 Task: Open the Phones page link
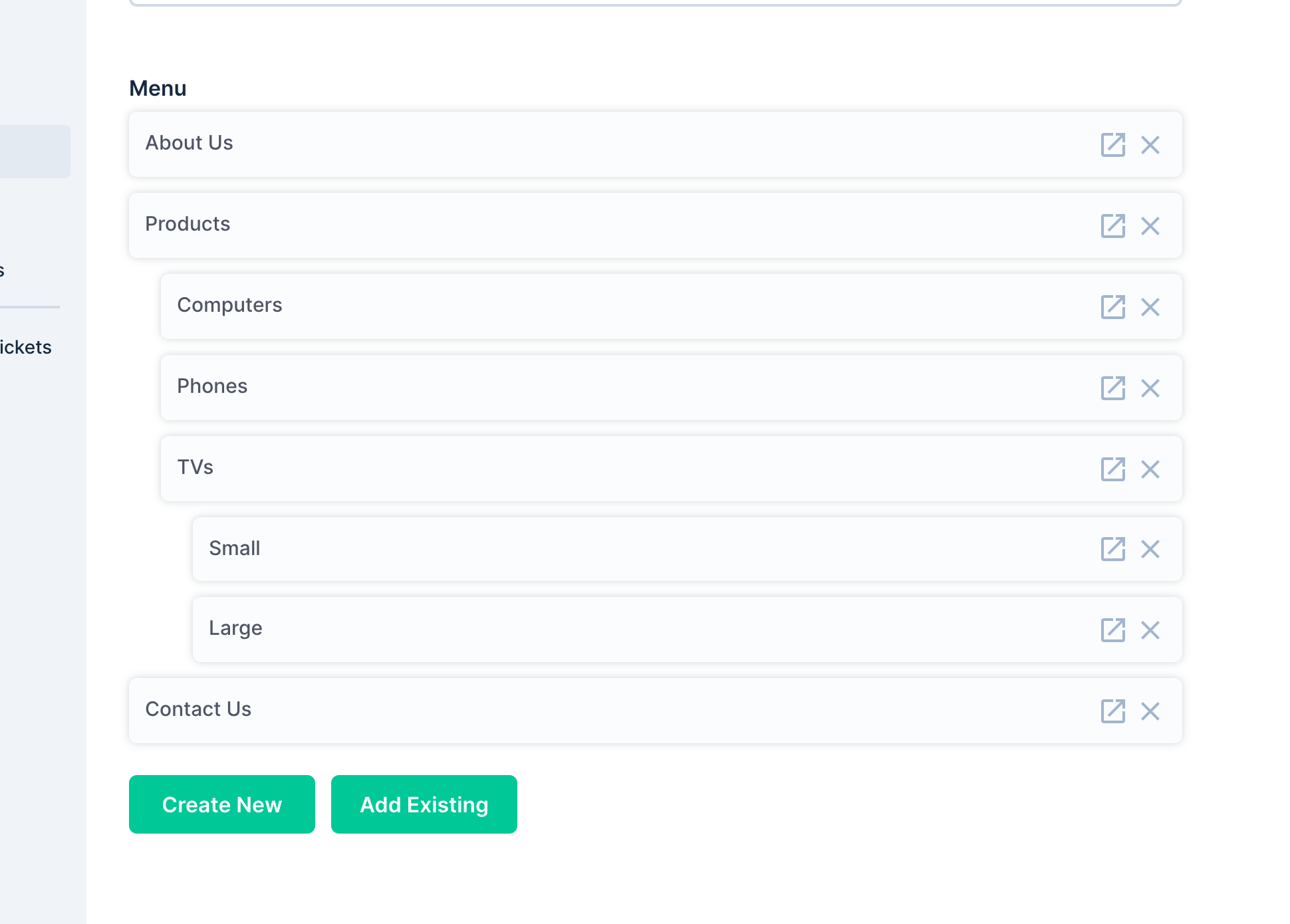tap(1114, 388)
